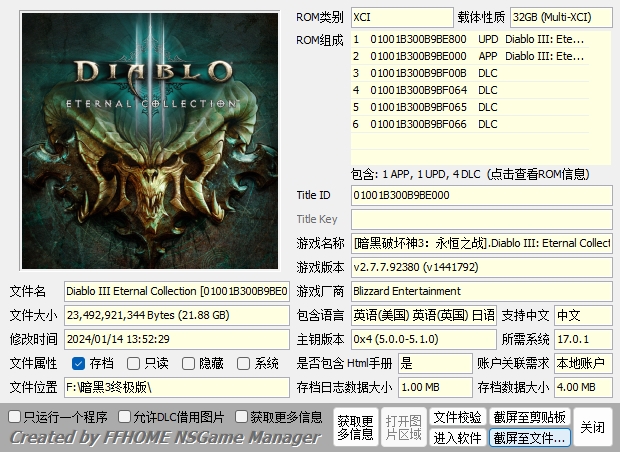This screenshot has width=620, height=452.
Task: Click 截屏至剪贴板 button
Action: 530,417
